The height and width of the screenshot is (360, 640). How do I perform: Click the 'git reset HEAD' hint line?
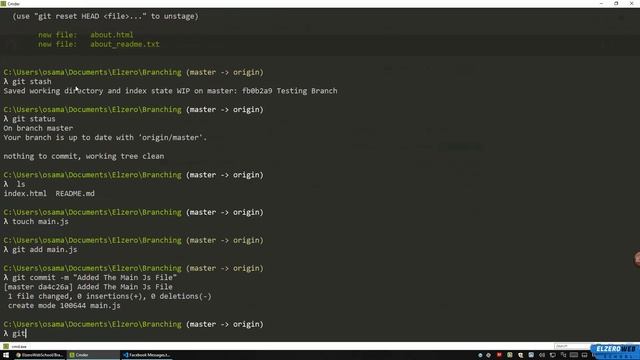(x=105, y=16)
